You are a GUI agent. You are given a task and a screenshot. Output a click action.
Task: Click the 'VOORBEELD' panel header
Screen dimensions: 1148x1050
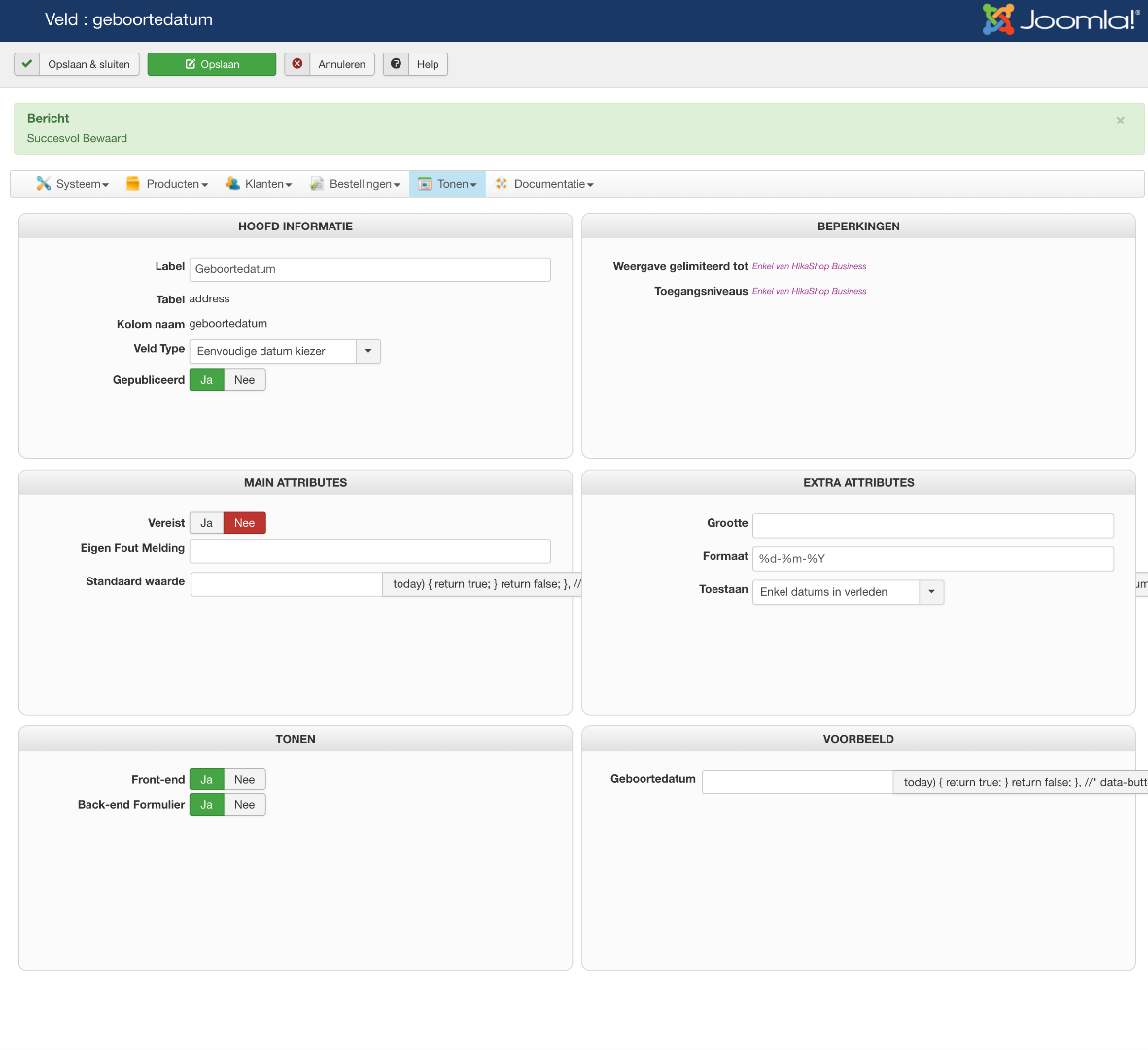[858, 739]
